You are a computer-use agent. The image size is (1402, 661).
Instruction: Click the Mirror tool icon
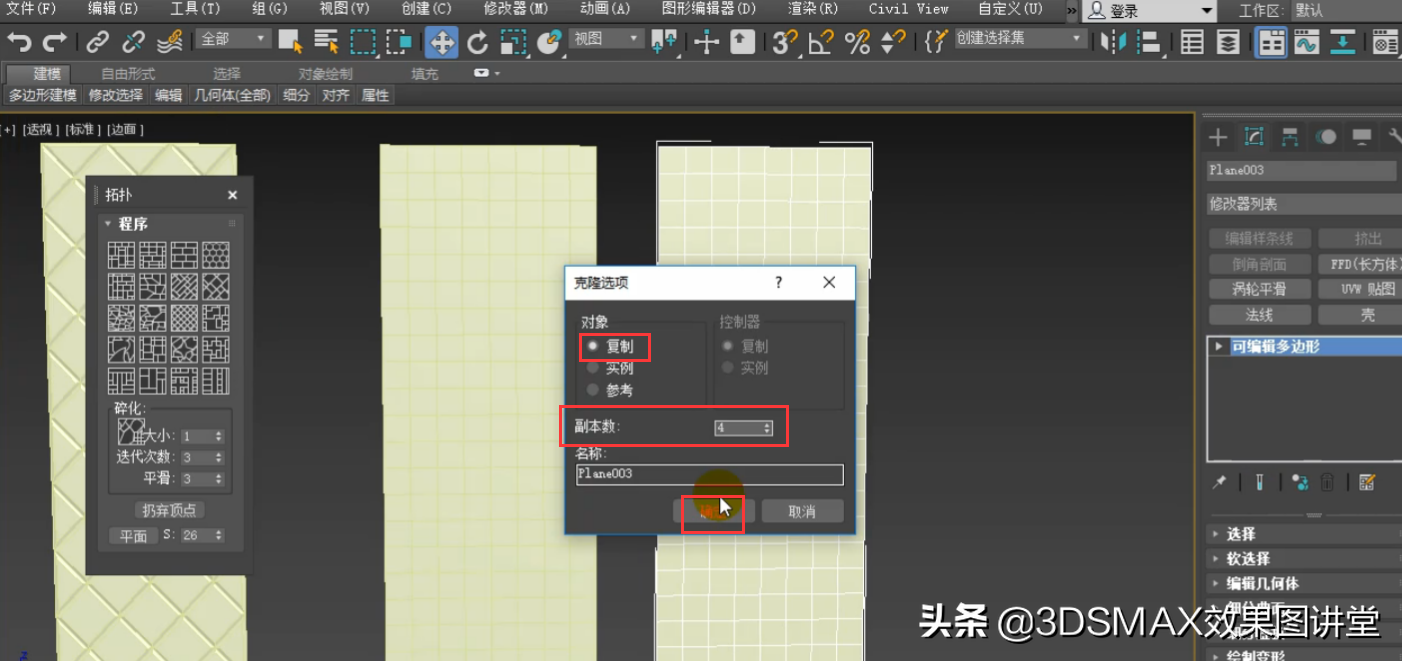(1113, 42)
